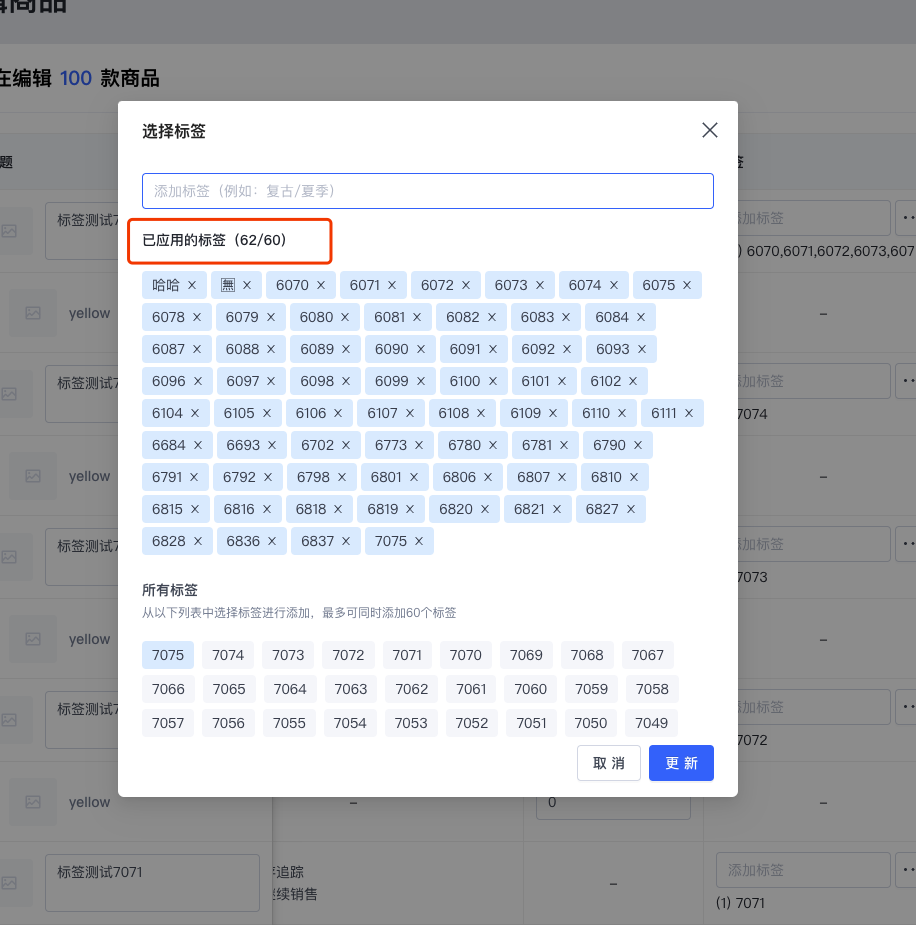Click the background 添加标签 field for 7071

point(802,870)
